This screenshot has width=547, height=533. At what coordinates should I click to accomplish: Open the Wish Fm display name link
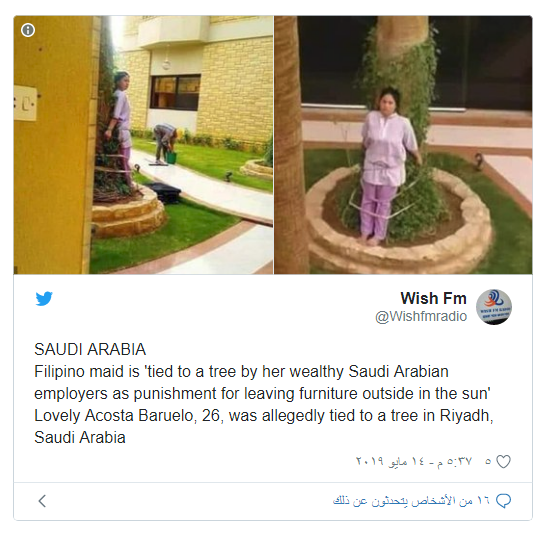[433, 298]
